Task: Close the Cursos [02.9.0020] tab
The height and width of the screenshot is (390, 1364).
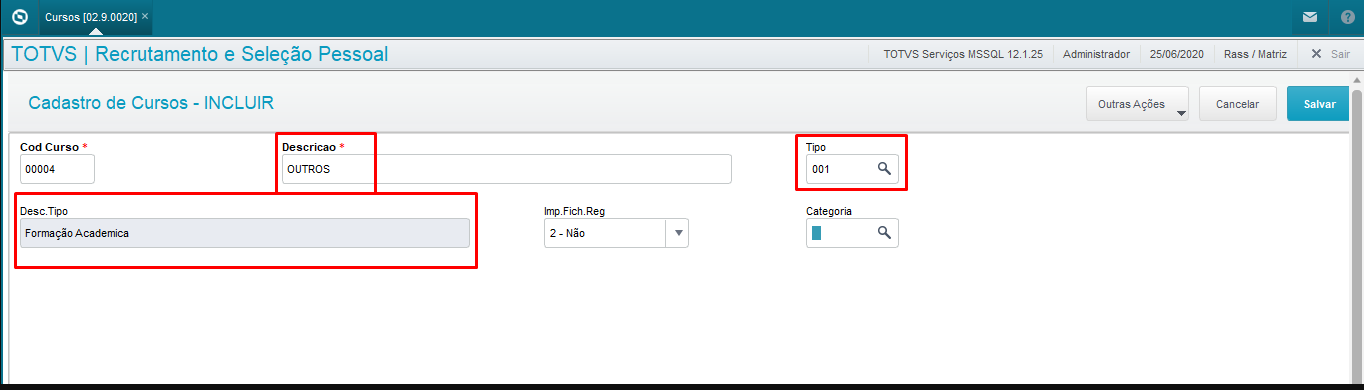Action: point(145,17)
